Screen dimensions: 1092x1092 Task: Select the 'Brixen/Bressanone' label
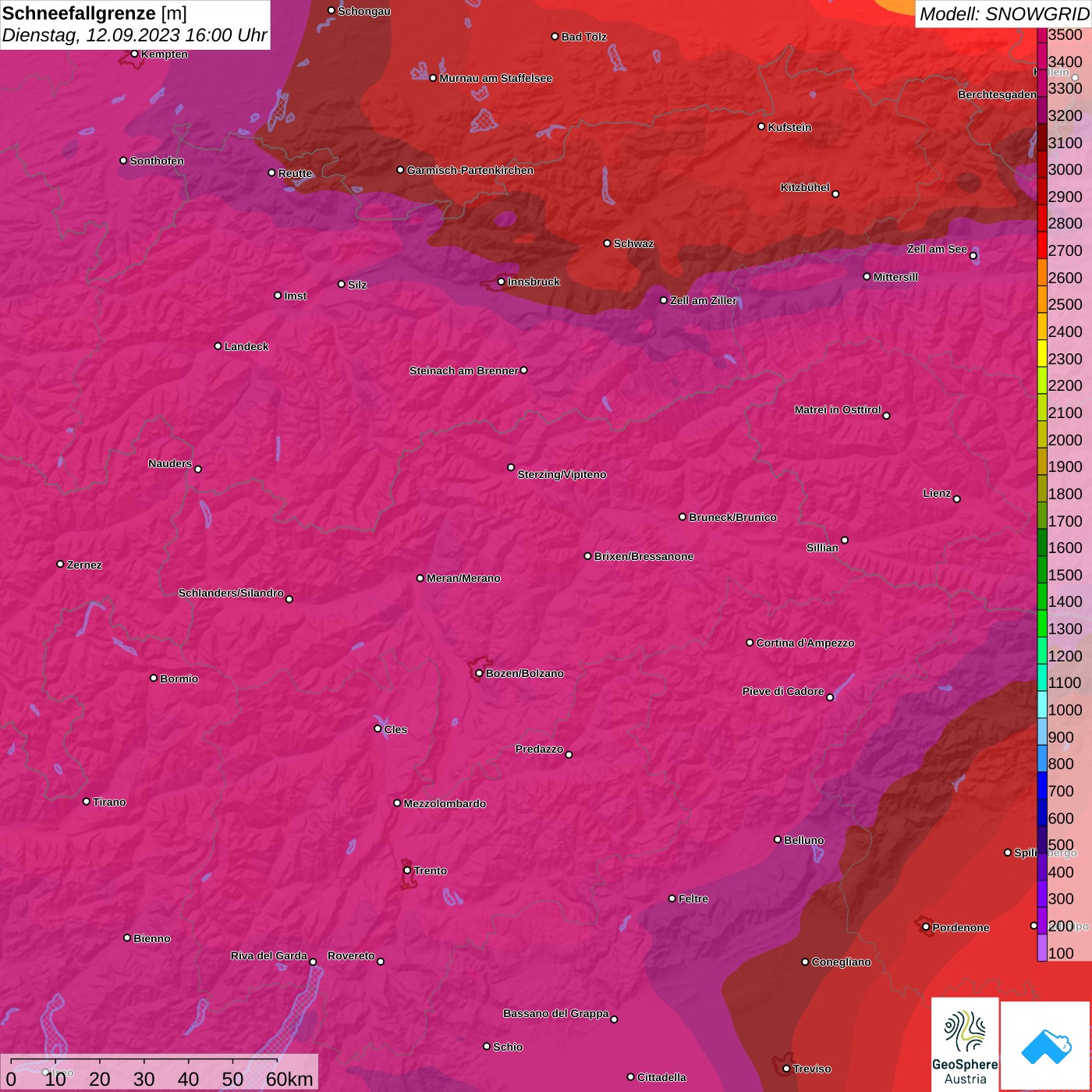tap(643, 556)
